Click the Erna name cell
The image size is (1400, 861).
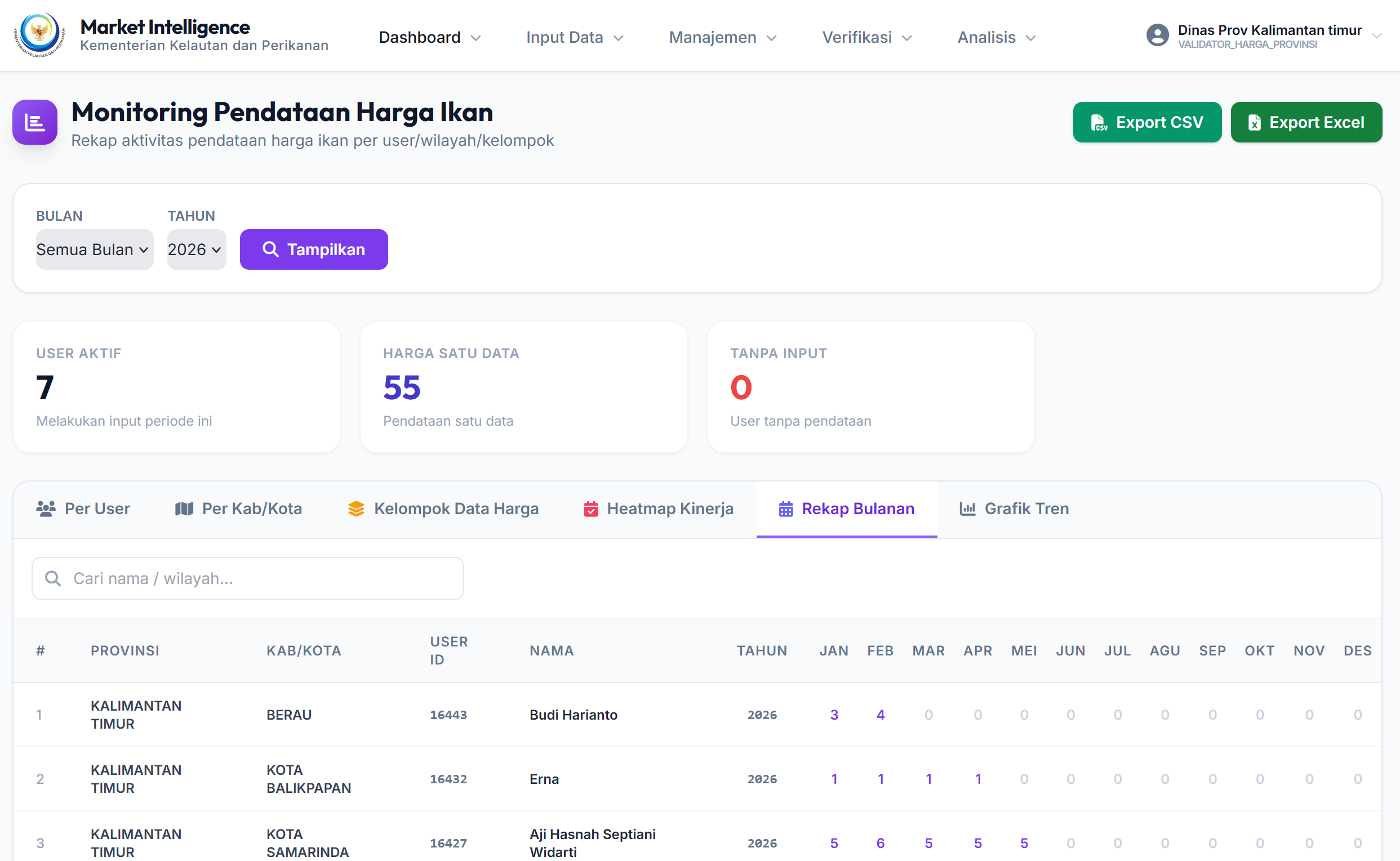click(x=544, y=779)
